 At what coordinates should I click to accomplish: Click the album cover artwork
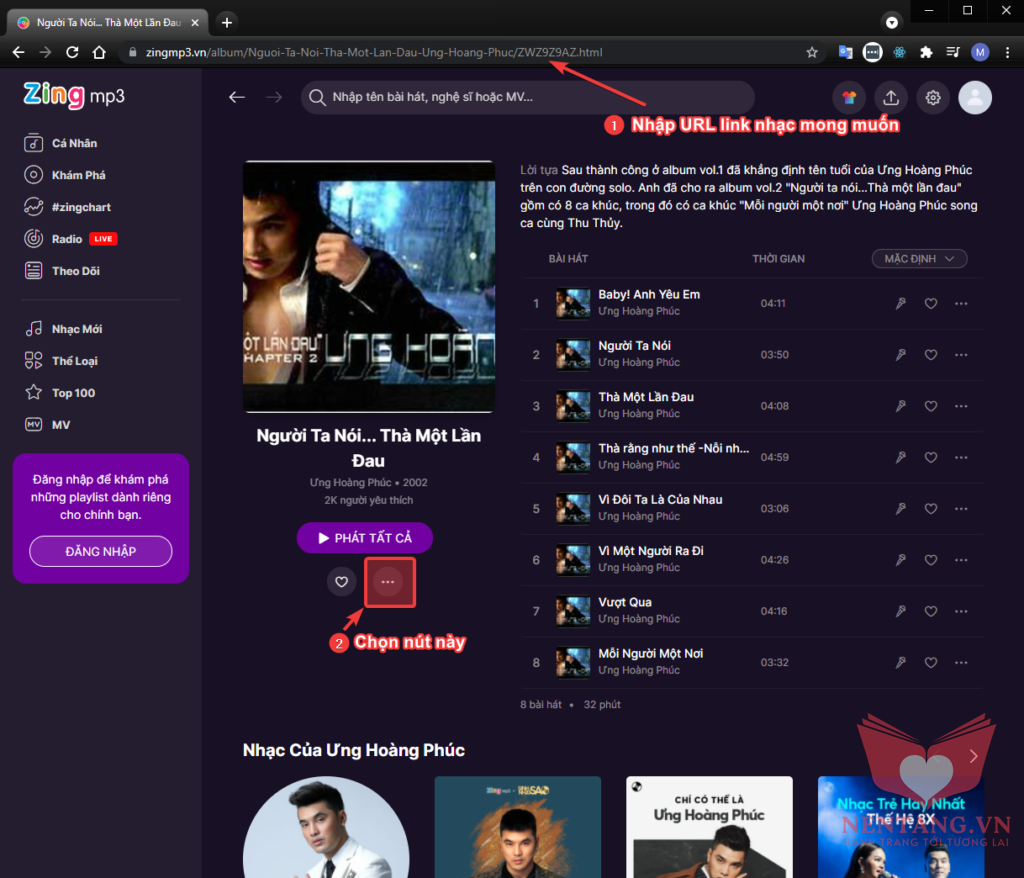(x=369, y=286)
